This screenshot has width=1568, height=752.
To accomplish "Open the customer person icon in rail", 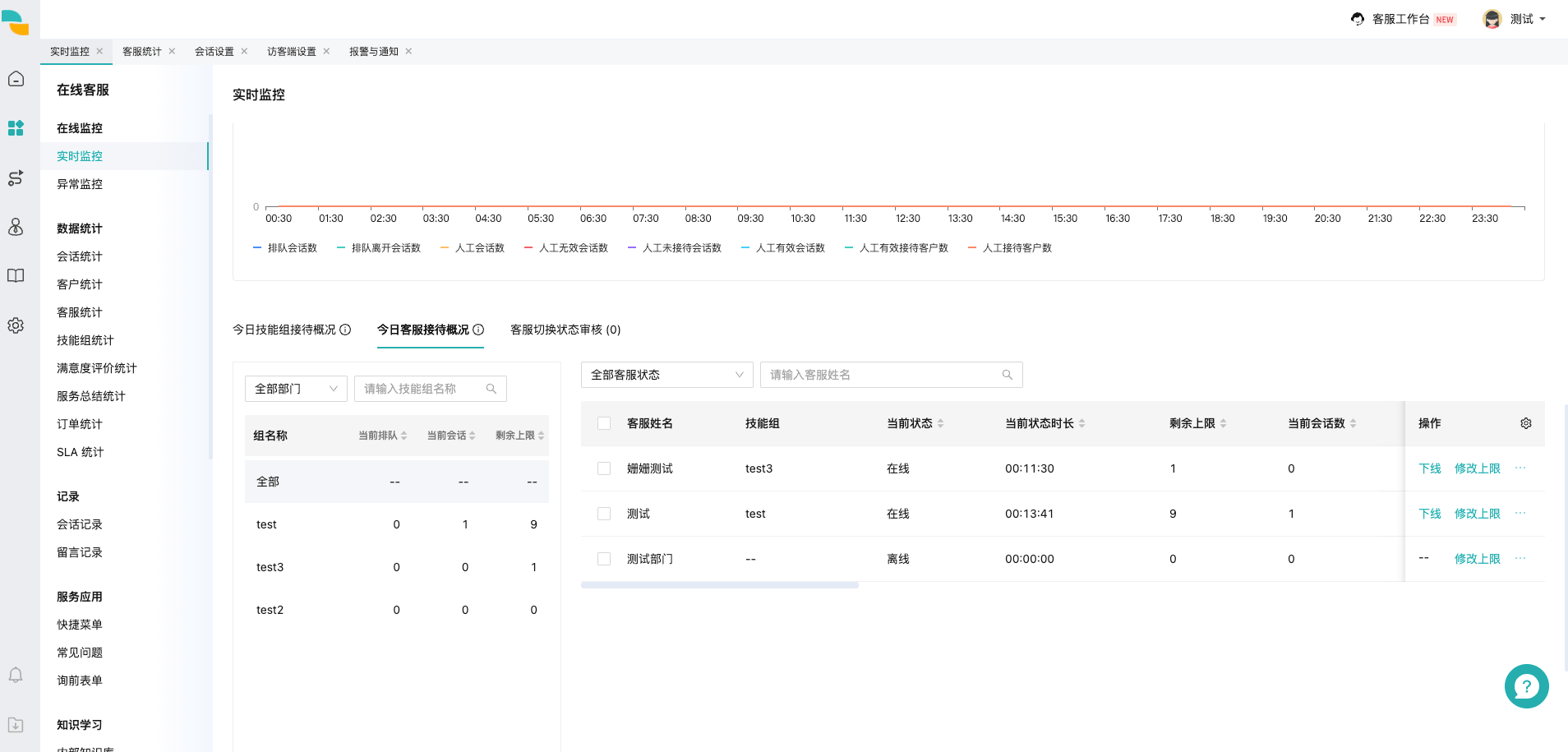I will tap(16, 227).
